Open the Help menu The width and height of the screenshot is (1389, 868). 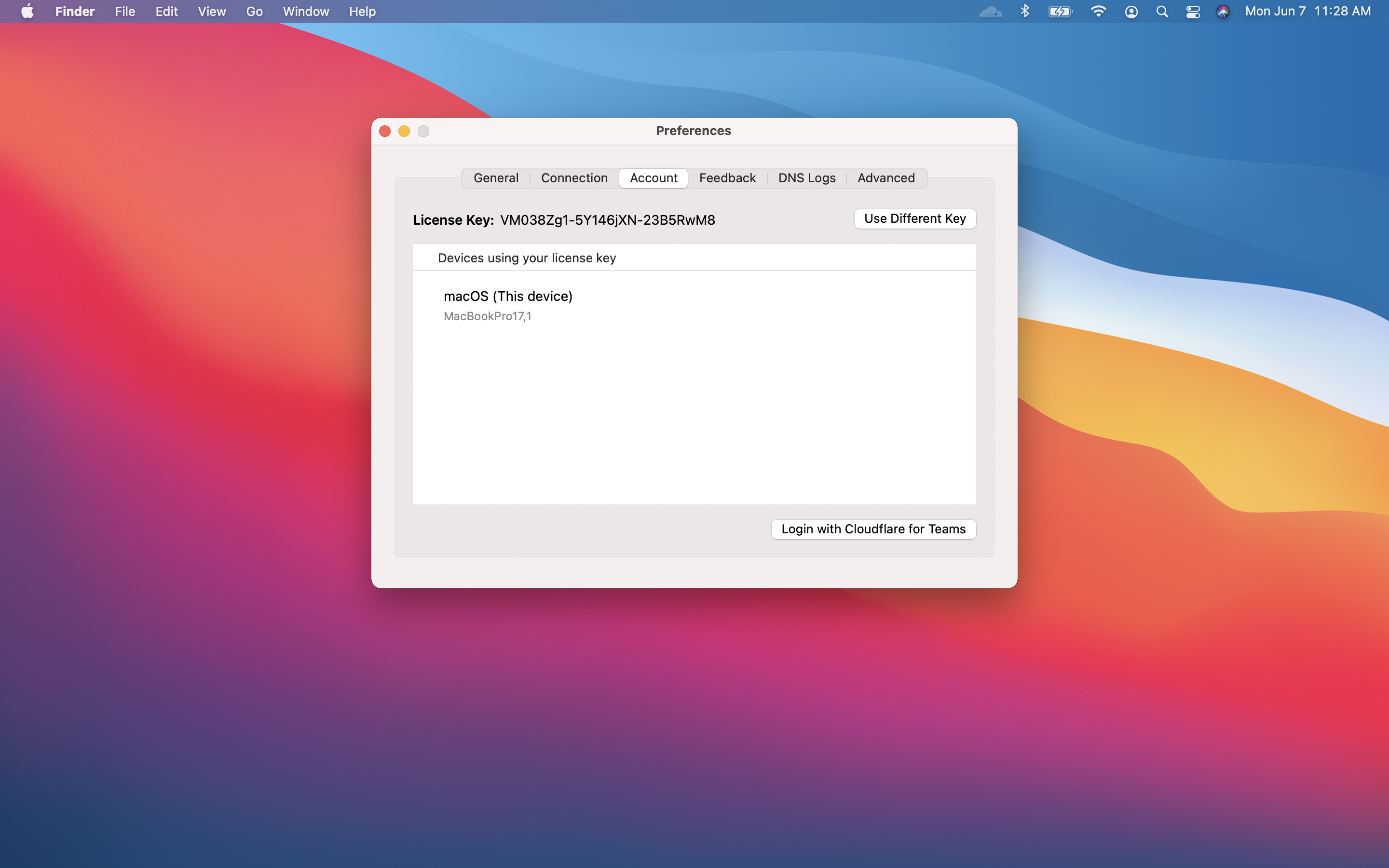[x=362, y=12]
